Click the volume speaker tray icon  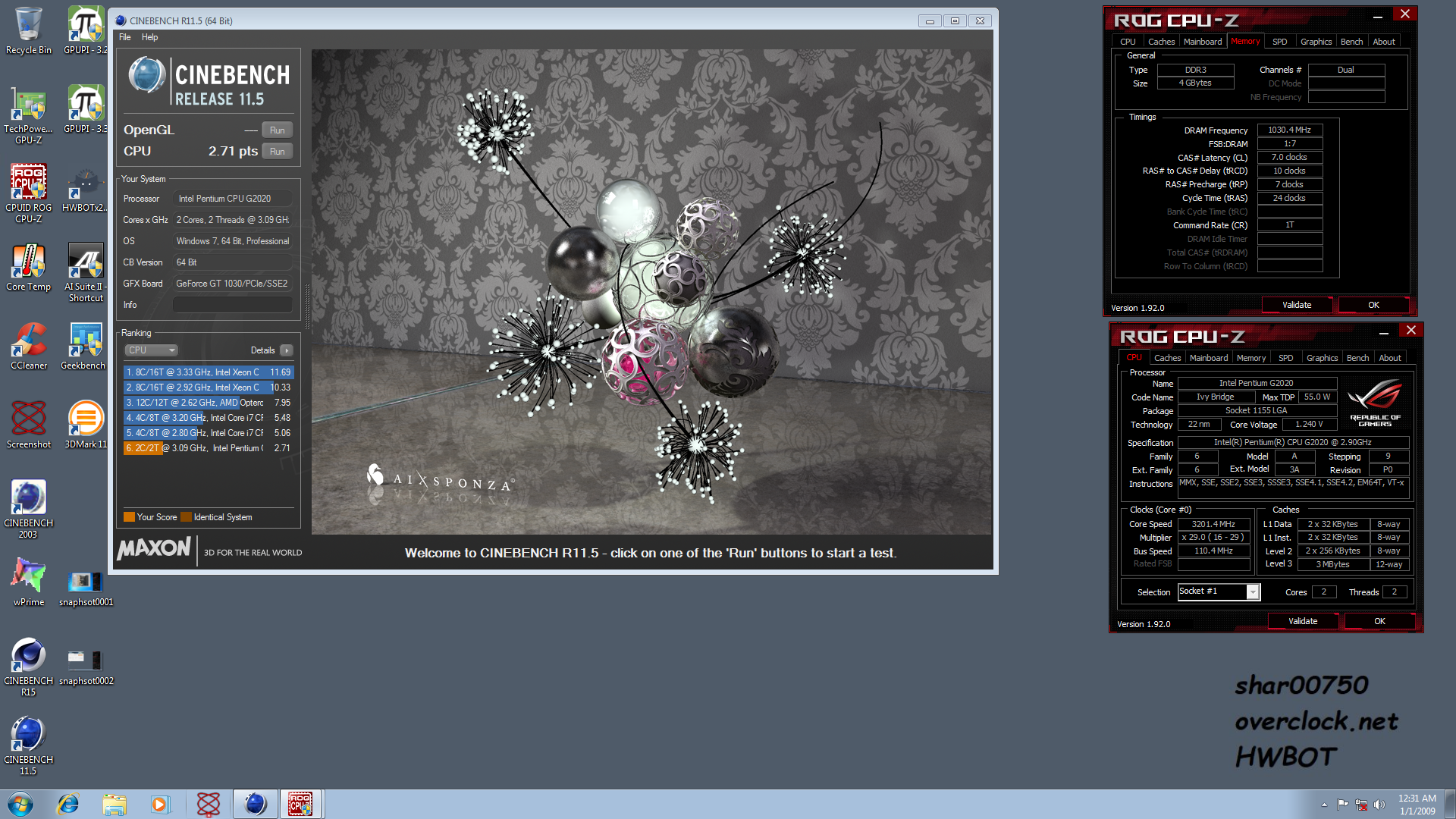click(1379, 805)
